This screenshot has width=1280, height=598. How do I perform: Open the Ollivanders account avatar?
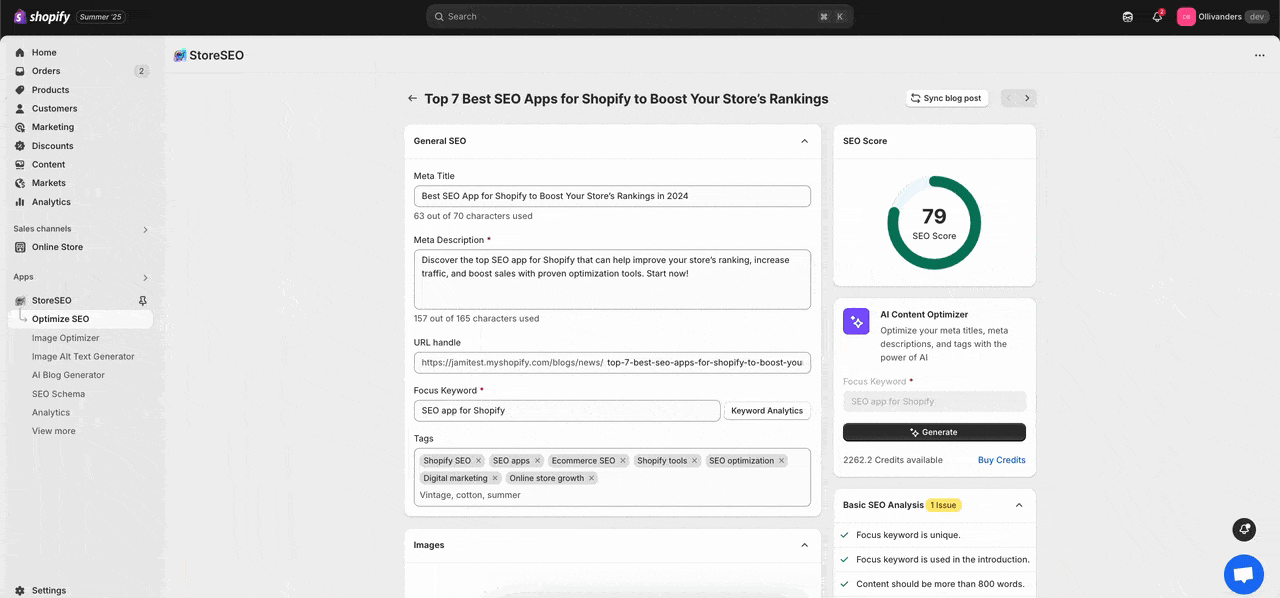[1186, 16]
